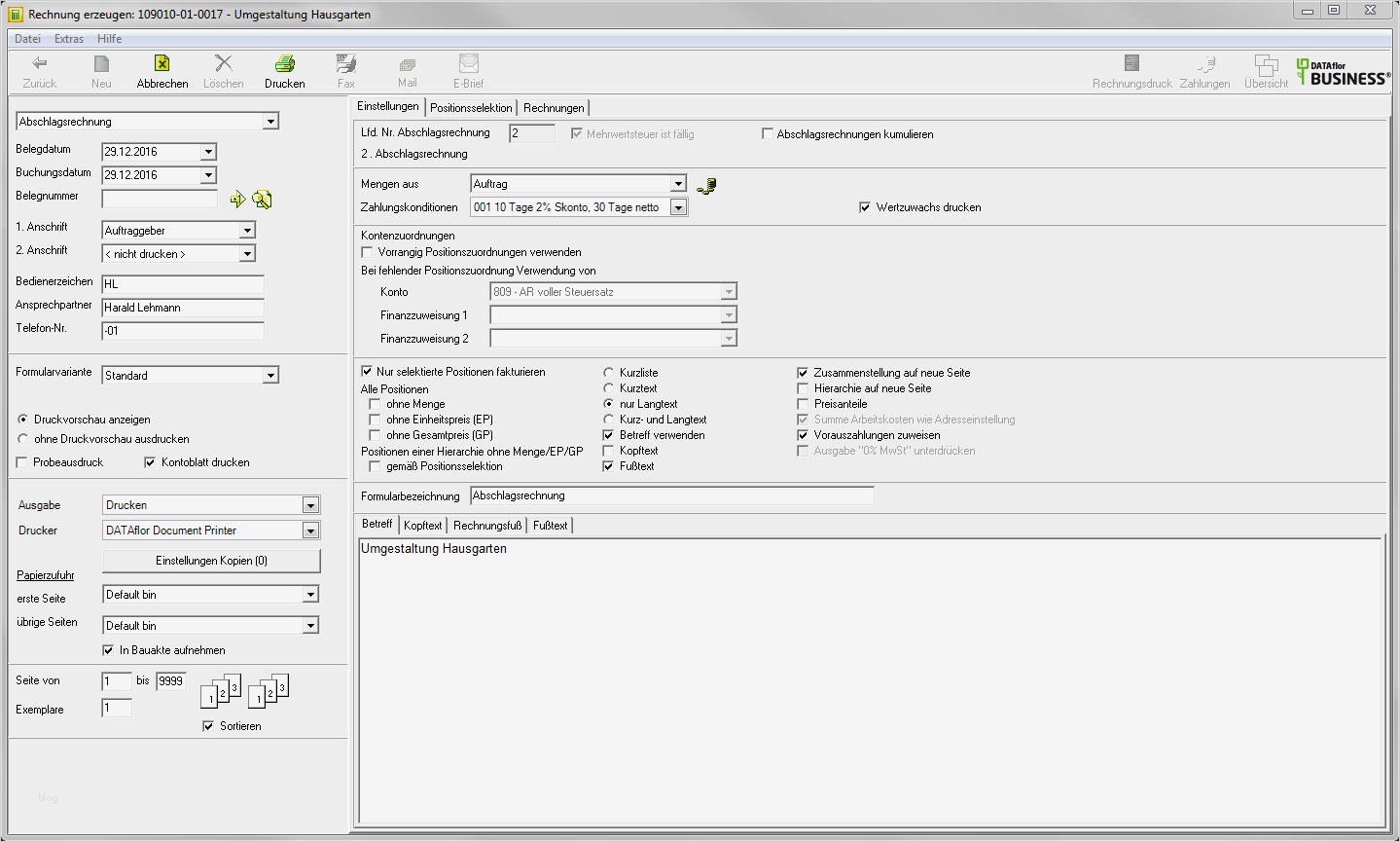Open Rechnungsdruck from the toolbar
Image resolution: width=1400 pixels, height=842 pixels.
[1131, 64]
